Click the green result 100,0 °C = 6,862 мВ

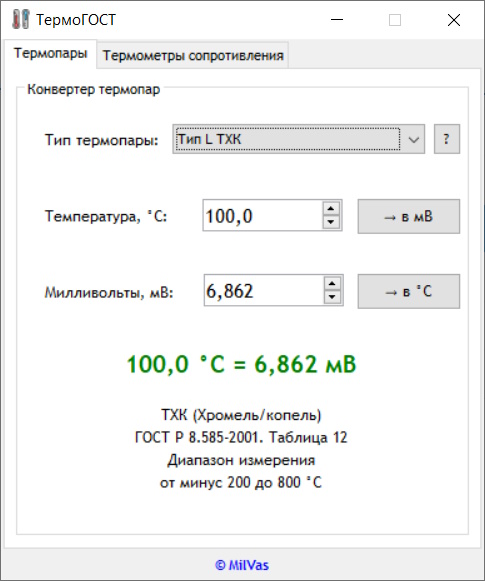click(241, 364)
